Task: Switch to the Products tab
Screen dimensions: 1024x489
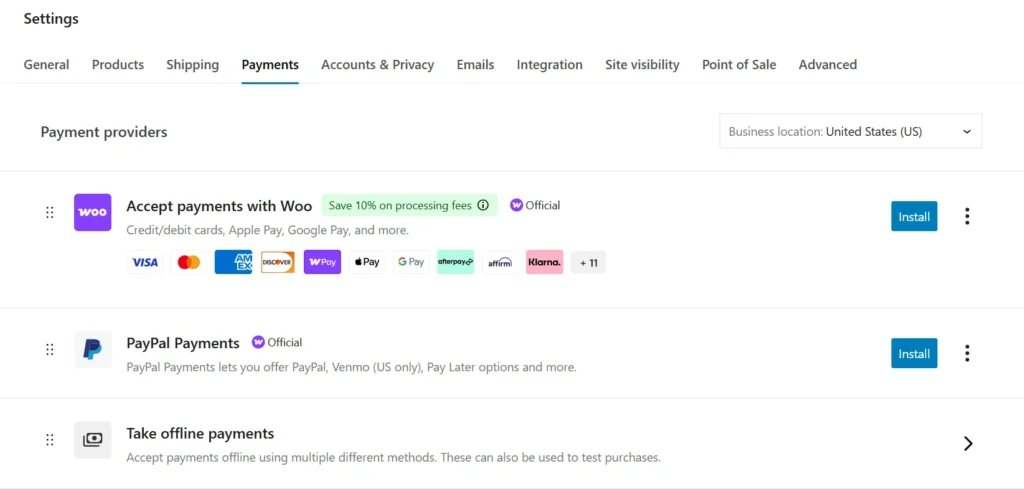Action: tap(118, 65)
